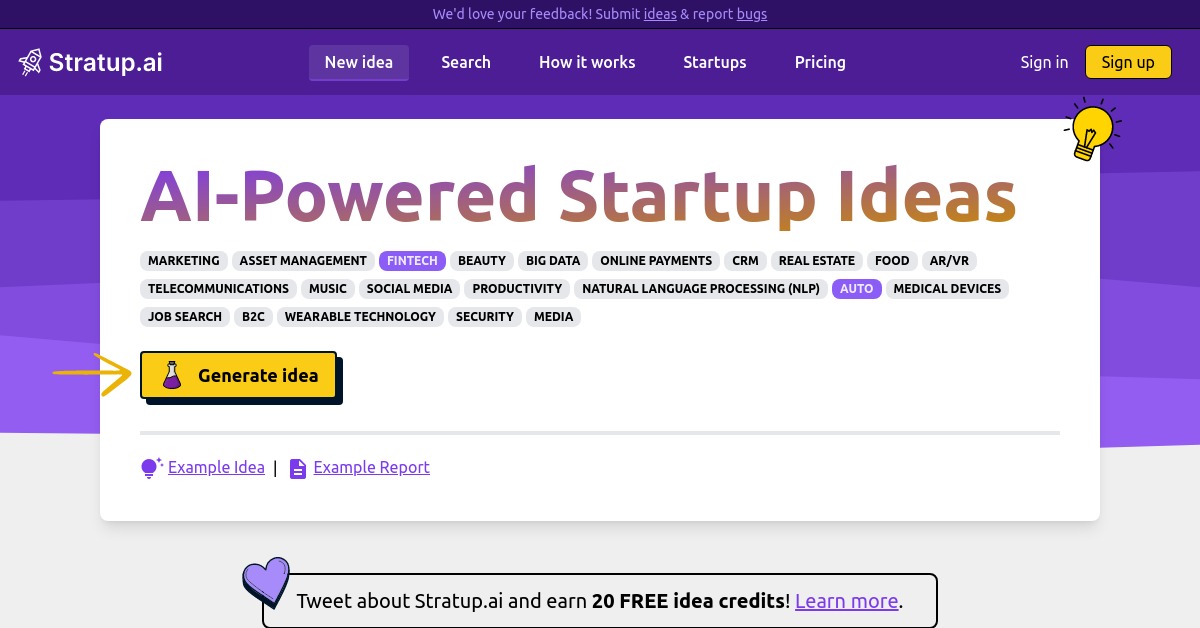Screen dimensions: 1200x628
Task: Open the Learn more link about idea credits
Action: (846, 600)
